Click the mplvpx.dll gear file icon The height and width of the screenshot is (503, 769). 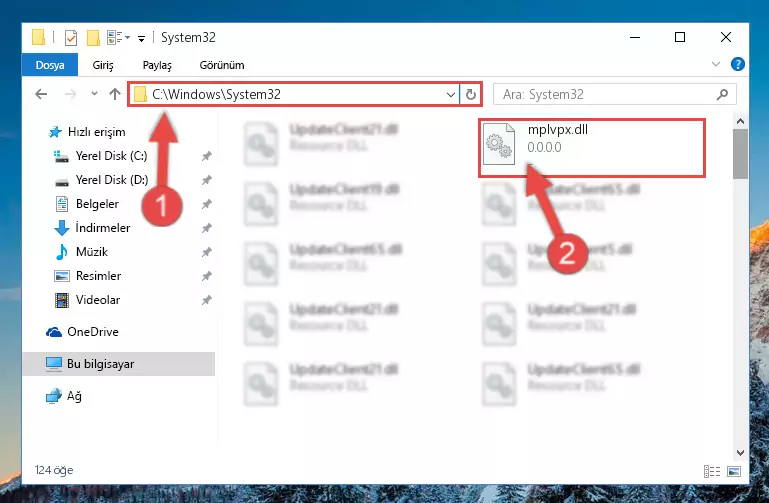[x=499, y=144]
